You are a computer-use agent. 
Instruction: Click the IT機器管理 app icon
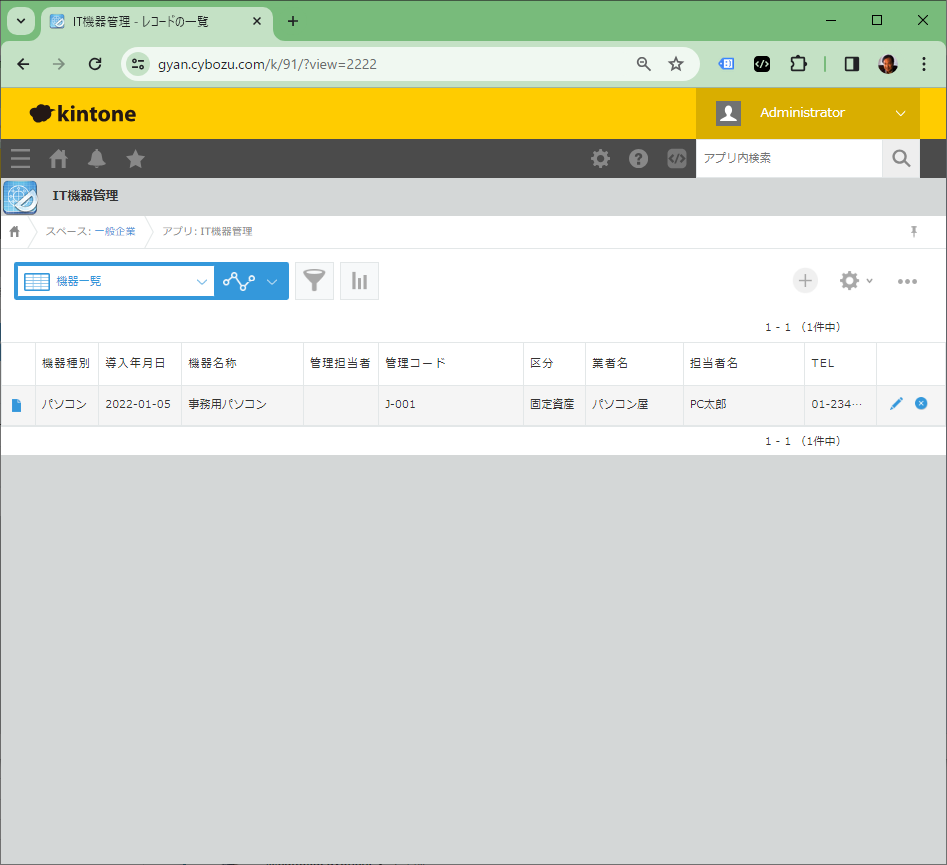(x=21, y=197)
